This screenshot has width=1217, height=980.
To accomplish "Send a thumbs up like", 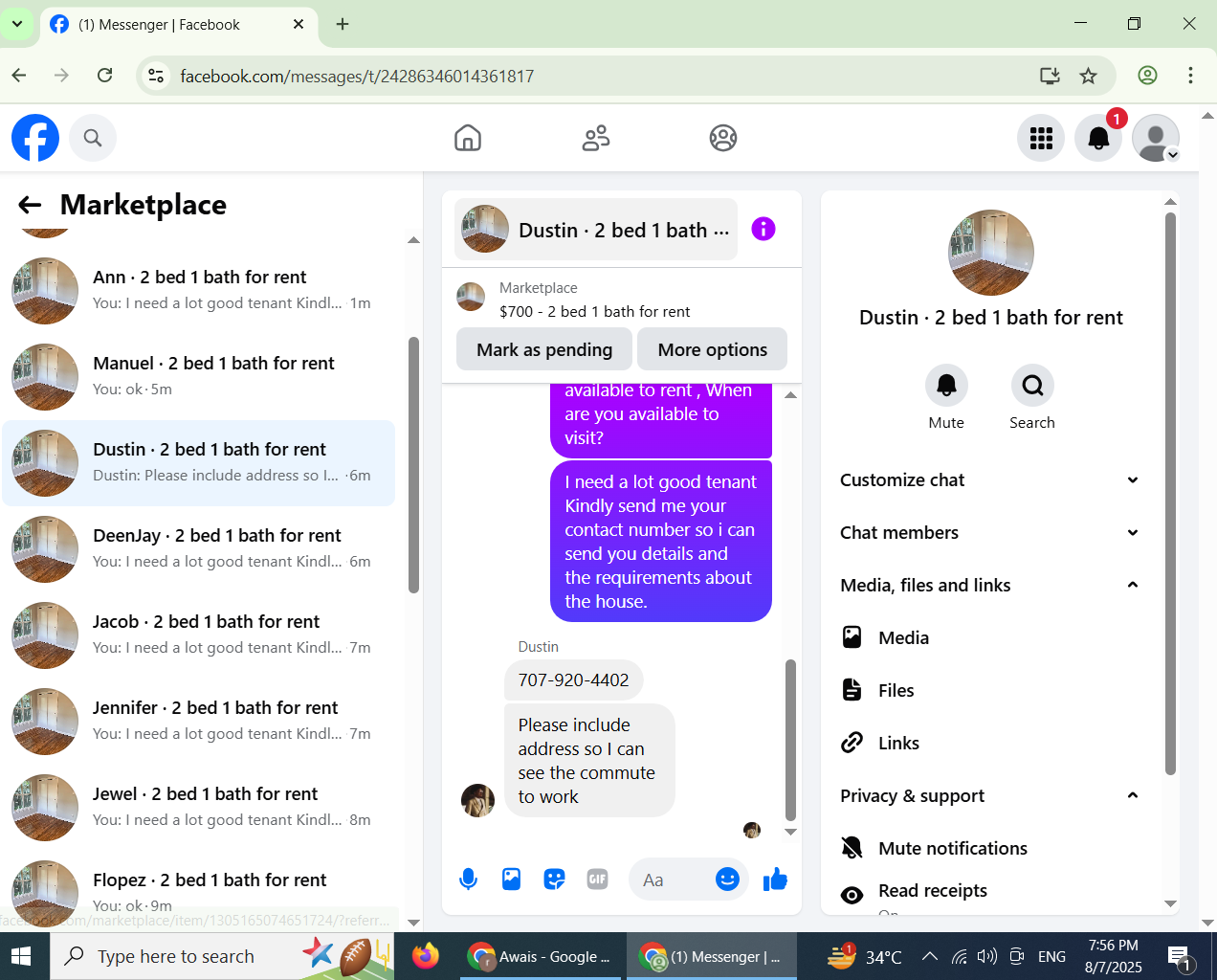I will (x=775, y=879).
